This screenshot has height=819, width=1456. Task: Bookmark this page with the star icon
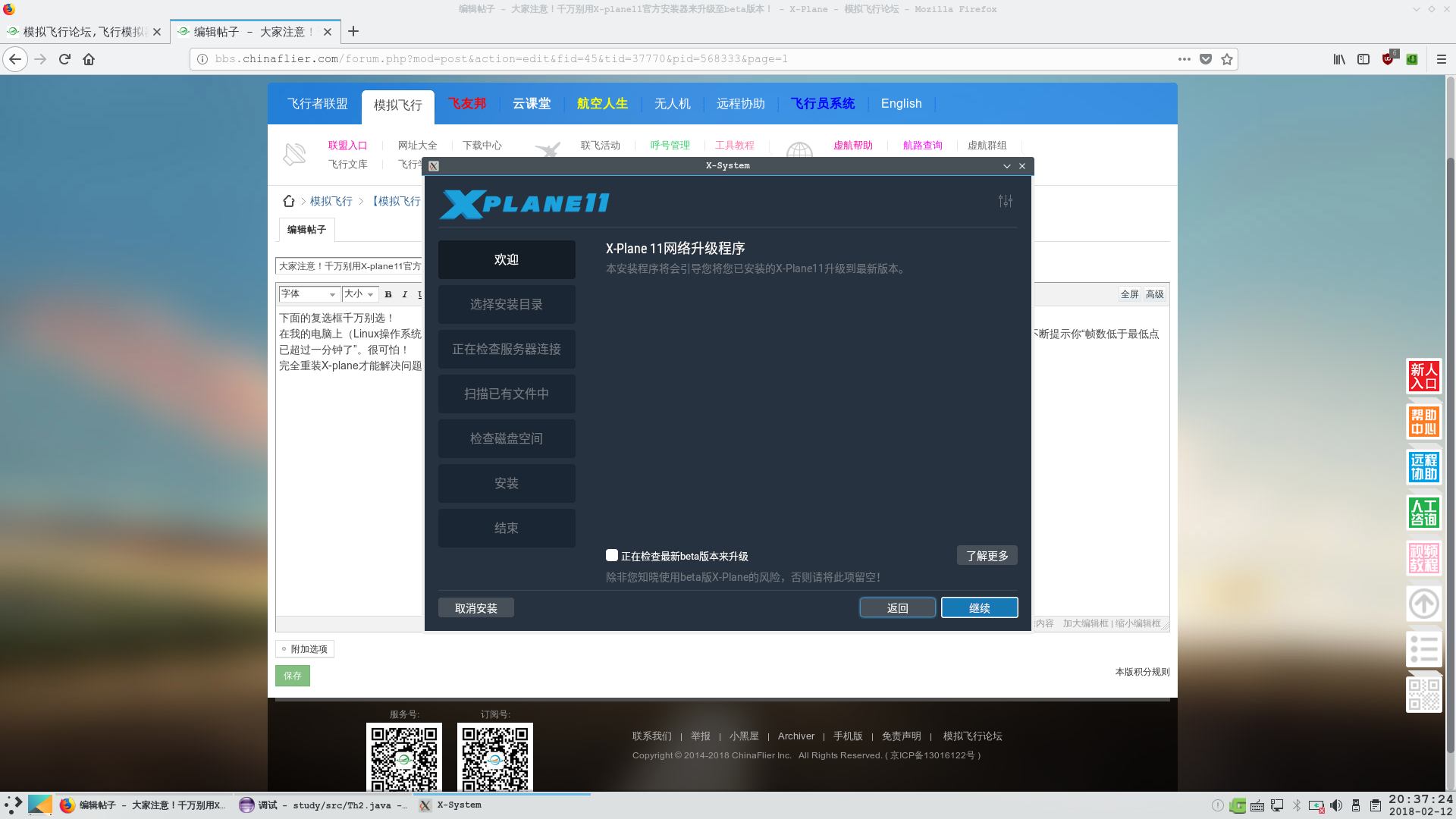[1227, 59]
